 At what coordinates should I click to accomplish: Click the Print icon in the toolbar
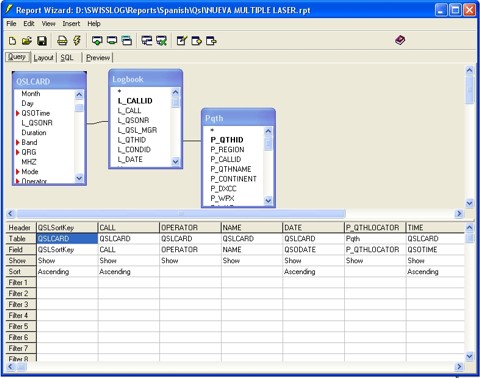pos(62,41)
